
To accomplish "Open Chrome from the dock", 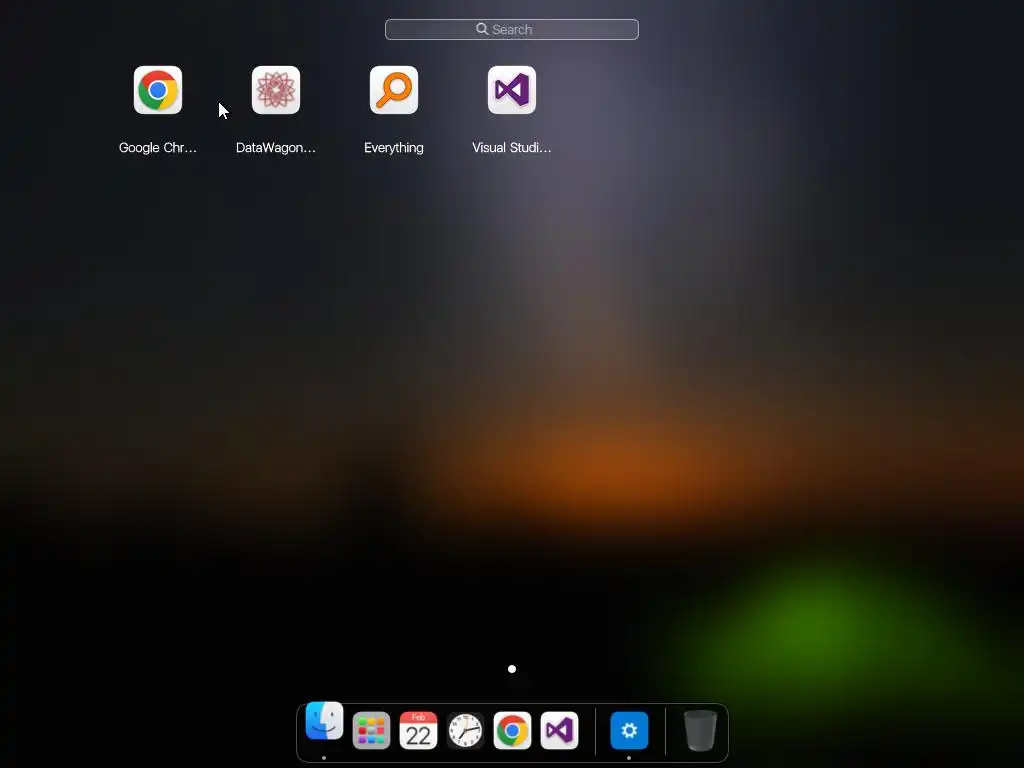I will 512,730.
